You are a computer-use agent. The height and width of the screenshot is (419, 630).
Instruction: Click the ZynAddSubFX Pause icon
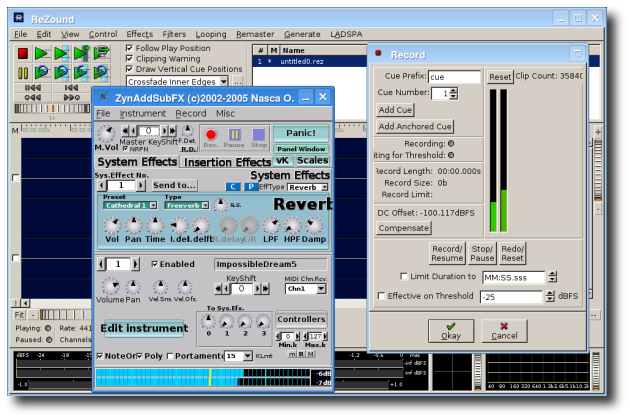(x=235, y=136)
